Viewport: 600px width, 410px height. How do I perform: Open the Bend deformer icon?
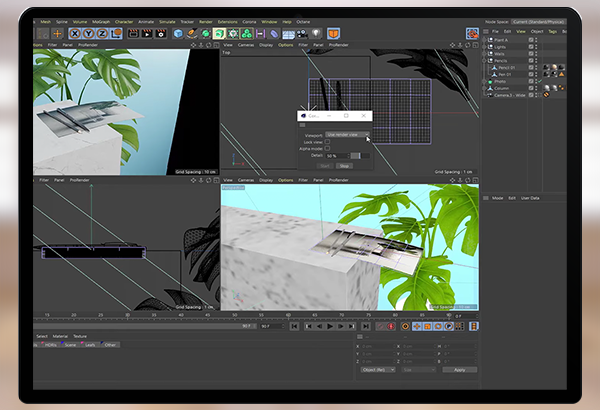coord(274,34)
